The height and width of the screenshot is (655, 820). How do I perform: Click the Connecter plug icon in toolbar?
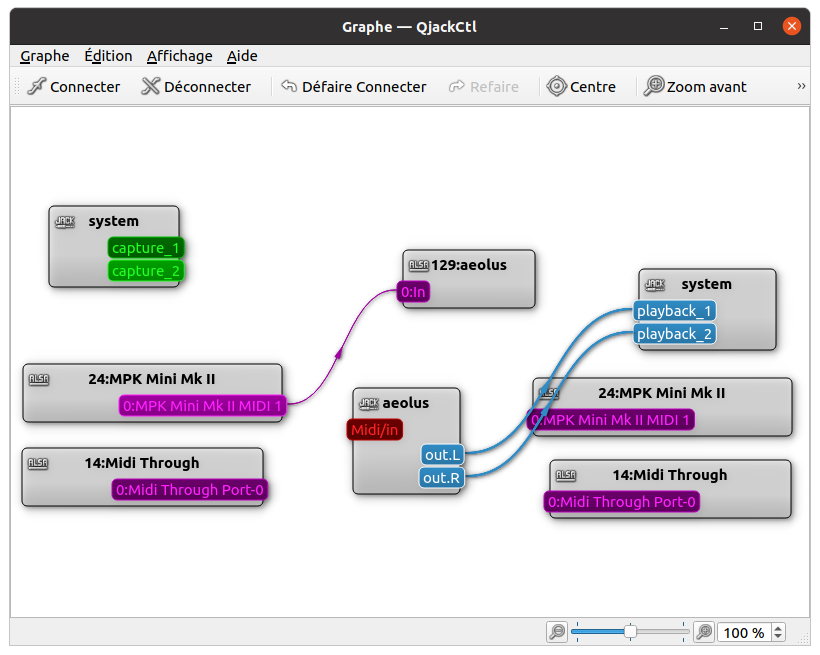pyautogui.click(x=36, y=87)
